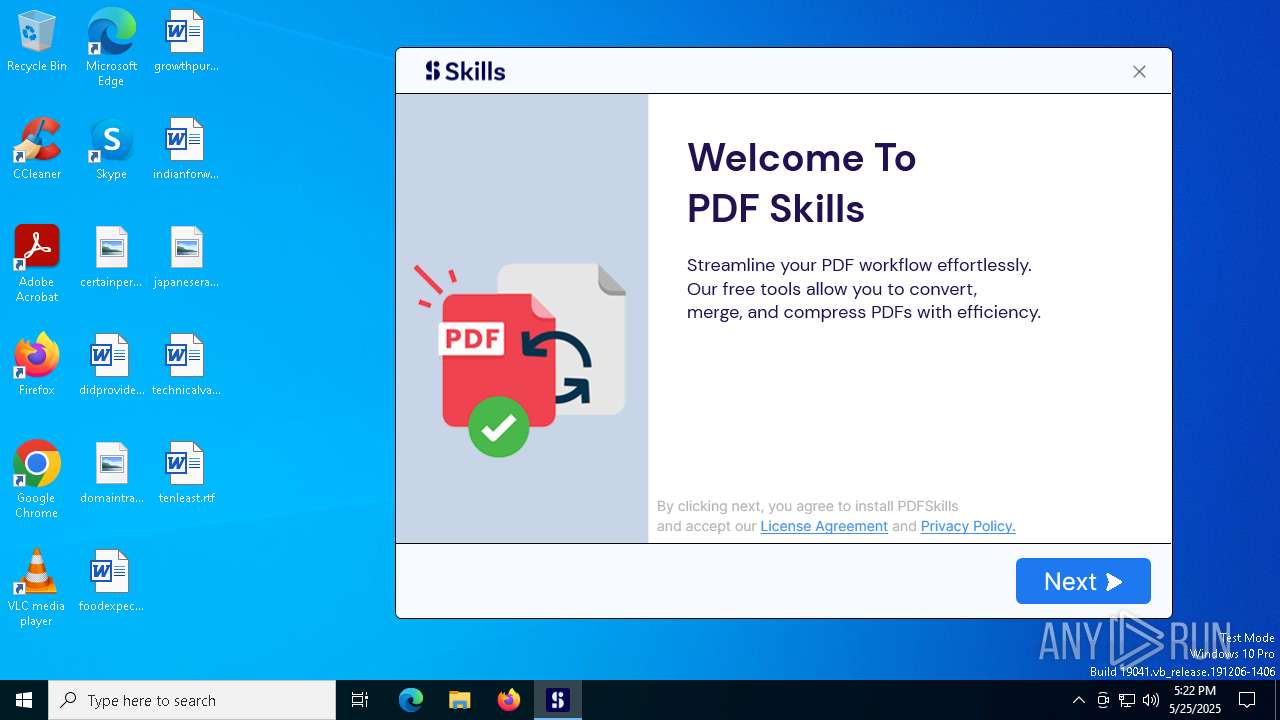Click the Skills logo in installer header
The height and width of the screenshot is (720, 1280).
465,71
